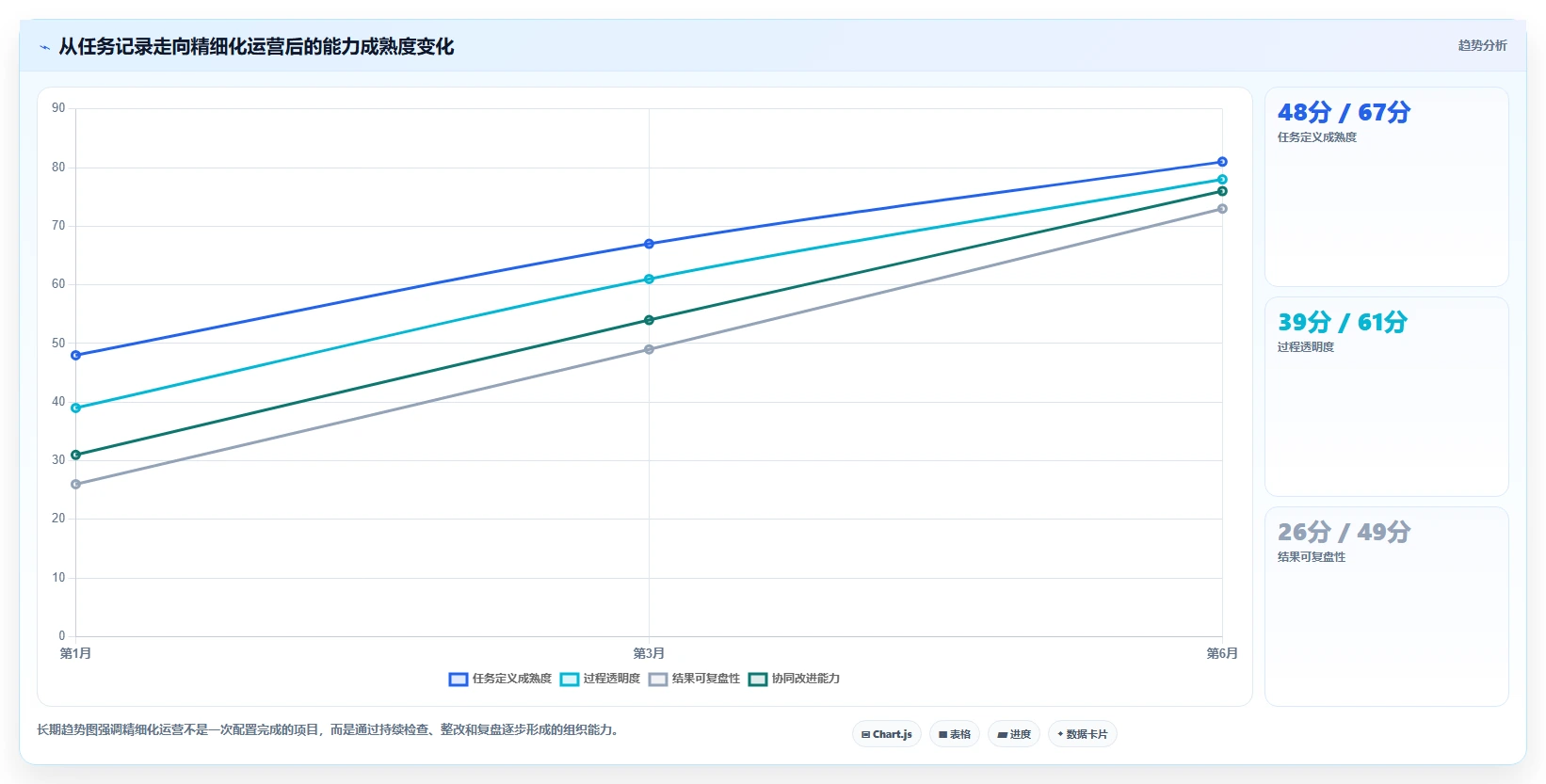Click the Chart.js tag
This screenshot has height=784, width=1546.
tap(887, 734)
